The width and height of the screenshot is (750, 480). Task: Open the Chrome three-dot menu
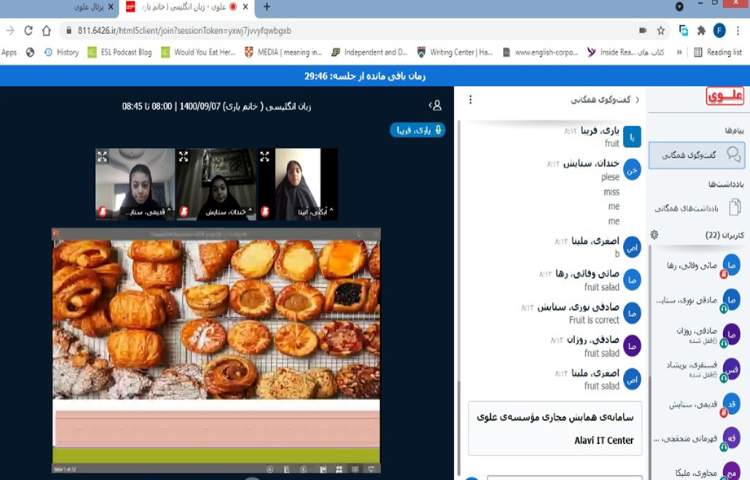(x=739, y=31)
